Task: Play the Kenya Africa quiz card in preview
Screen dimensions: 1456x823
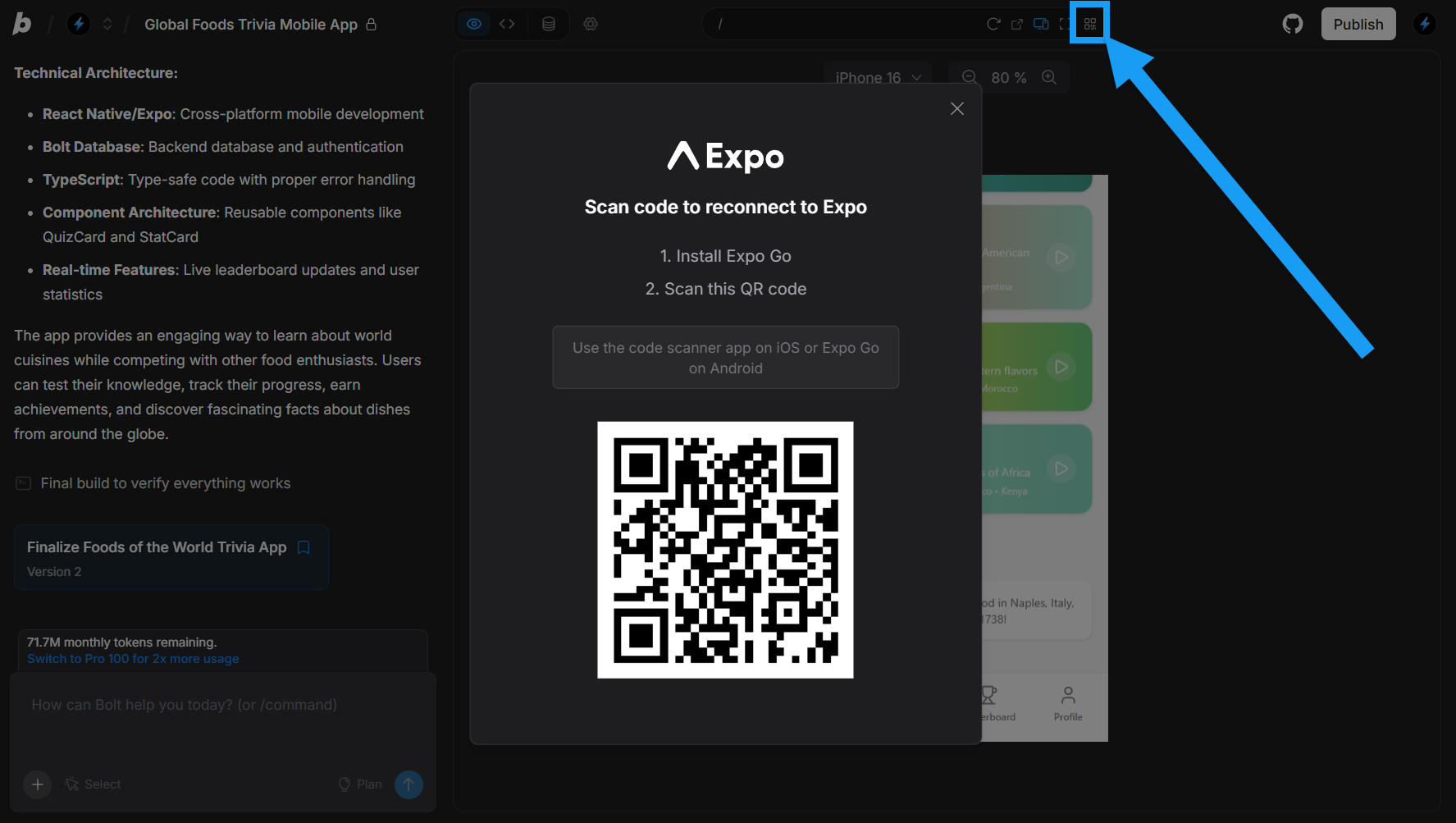Action: click(x=1061, y=469)
